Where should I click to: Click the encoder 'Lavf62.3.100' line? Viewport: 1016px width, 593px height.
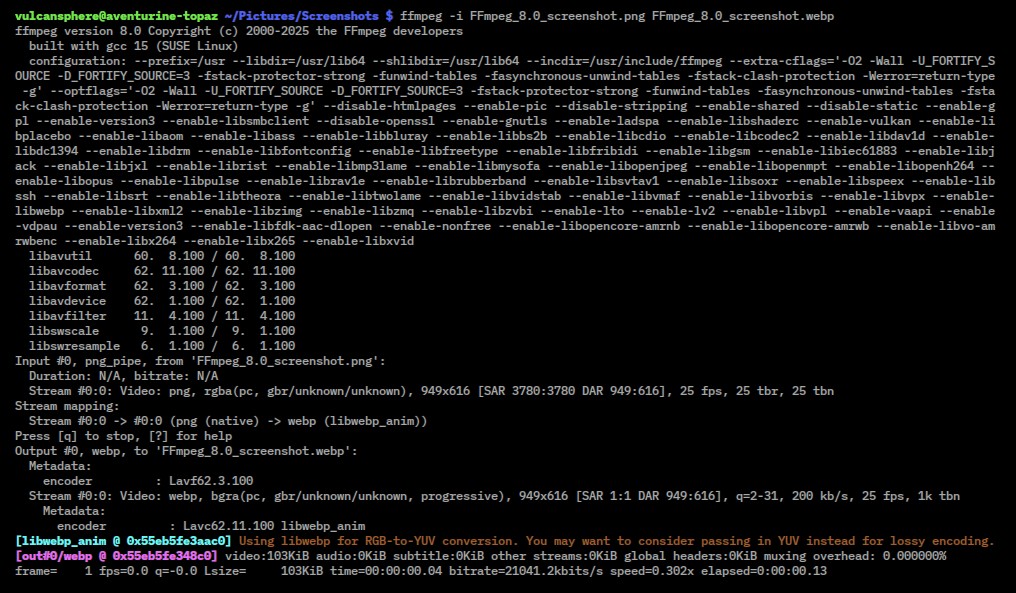148,481
